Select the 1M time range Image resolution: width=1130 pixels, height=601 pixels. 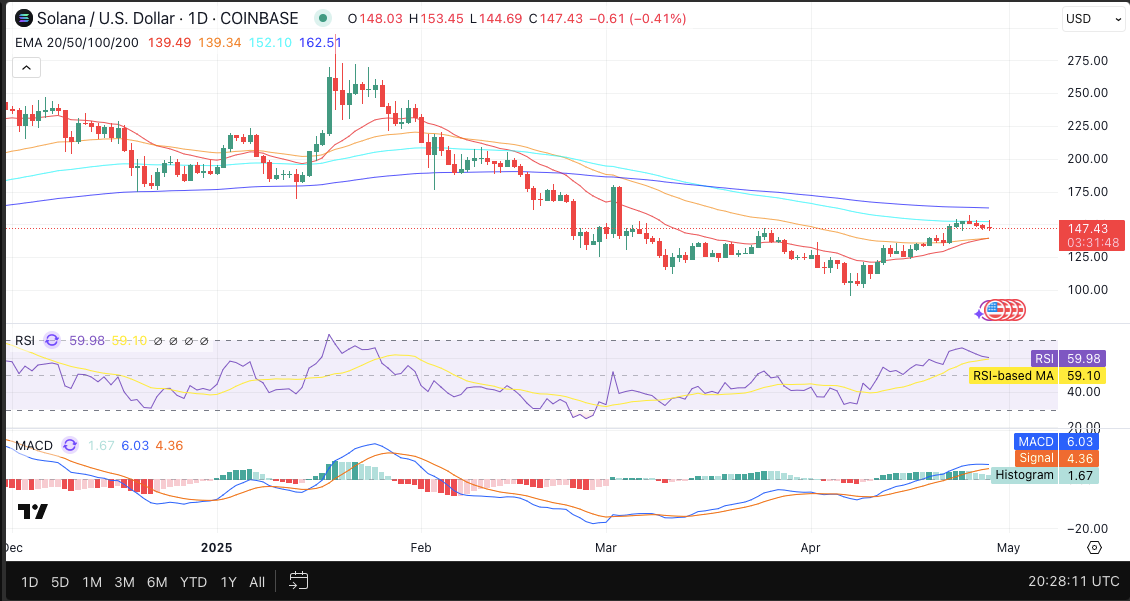tap(92, 582)
